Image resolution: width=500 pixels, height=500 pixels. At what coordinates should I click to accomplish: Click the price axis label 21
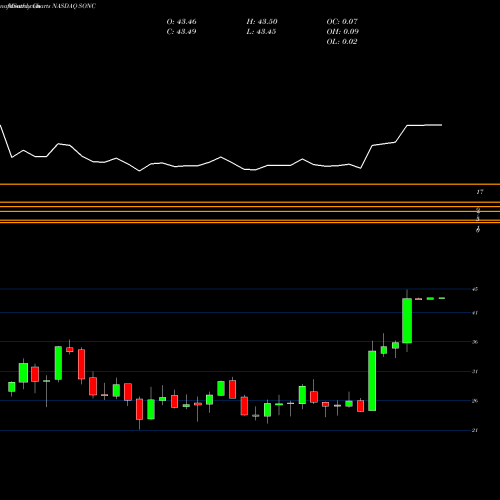point(475,430)
